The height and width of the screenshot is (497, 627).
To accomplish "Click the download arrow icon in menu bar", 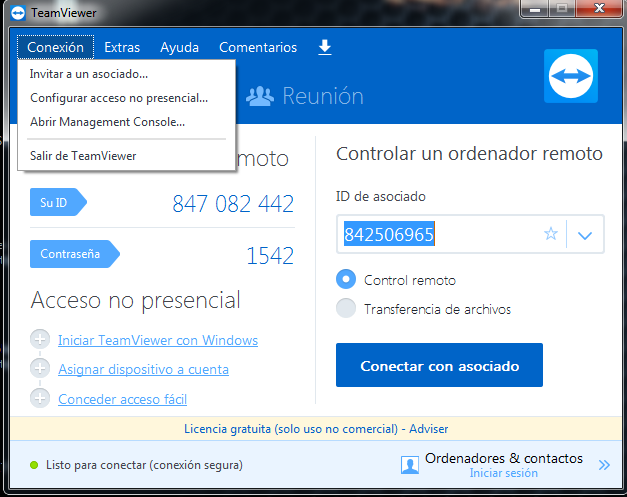I will pyautogui.click(x=325, y=47).
